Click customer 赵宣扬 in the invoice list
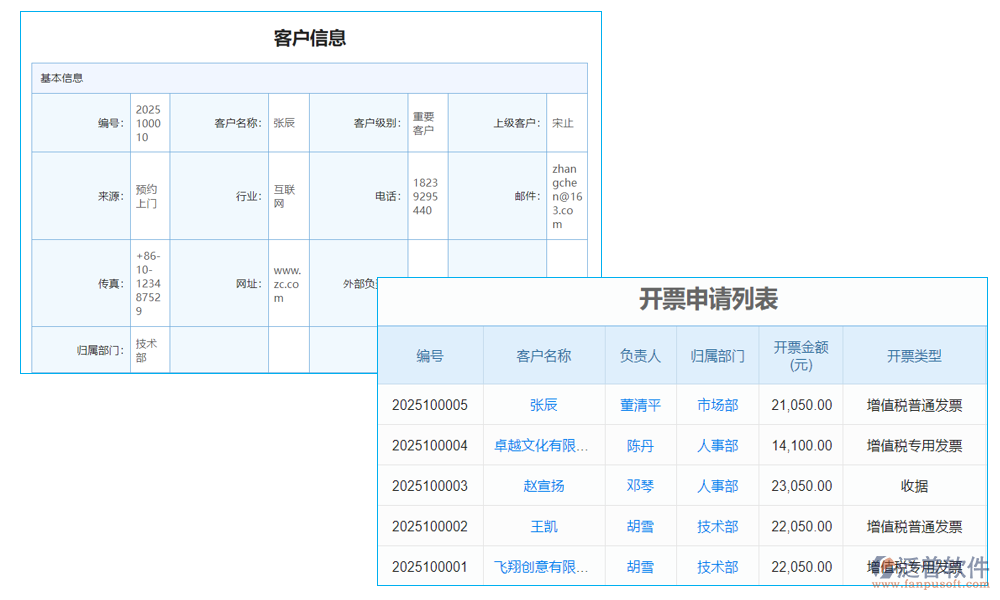 pos(543,486)
